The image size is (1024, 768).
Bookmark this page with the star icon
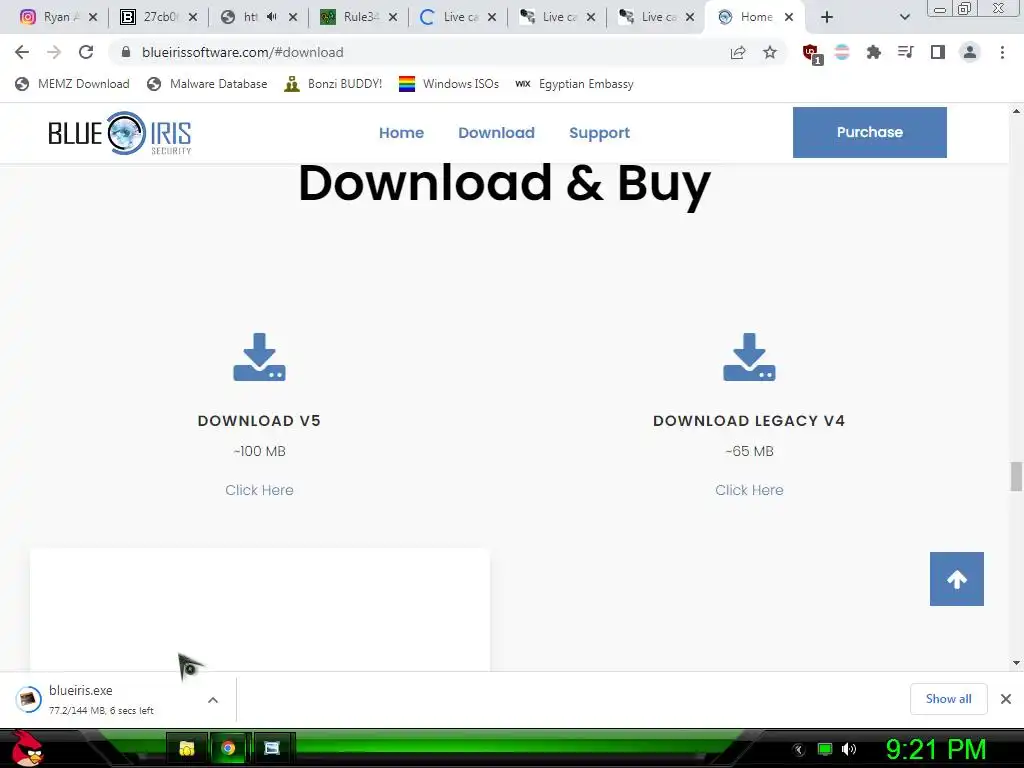point(770,52)
